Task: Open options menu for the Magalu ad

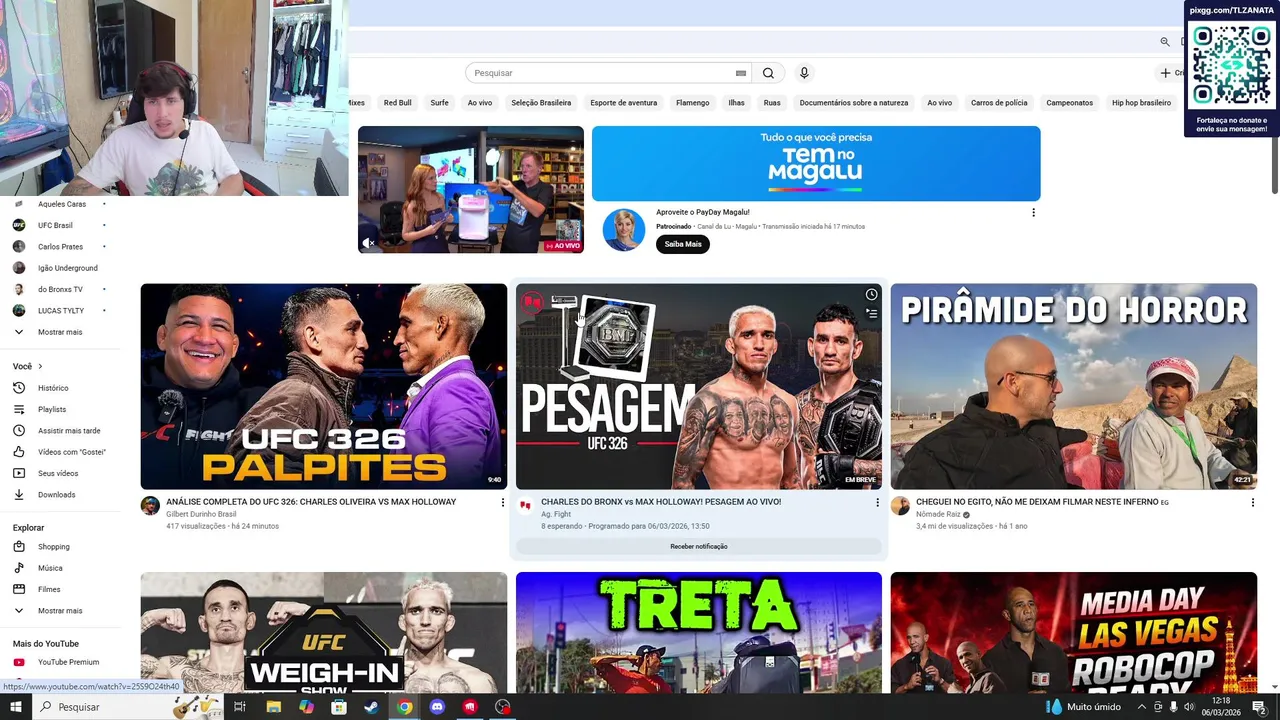Action: click(x=1033, y=212)
